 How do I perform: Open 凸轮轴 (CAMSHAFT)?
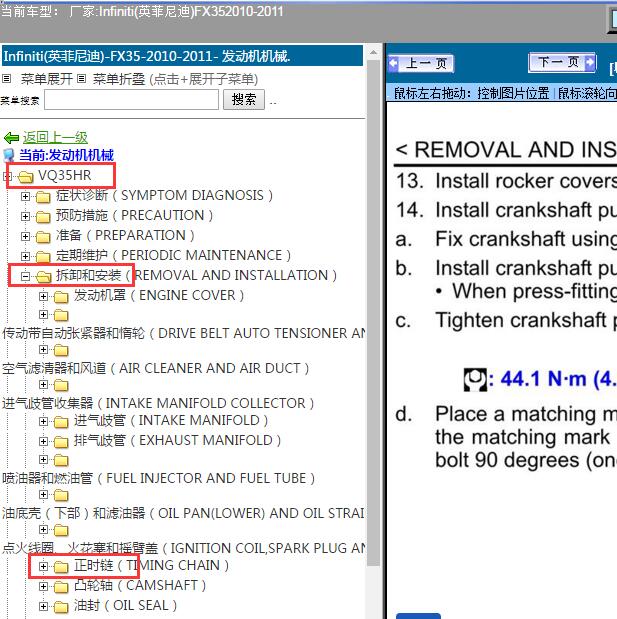(140, 585)
